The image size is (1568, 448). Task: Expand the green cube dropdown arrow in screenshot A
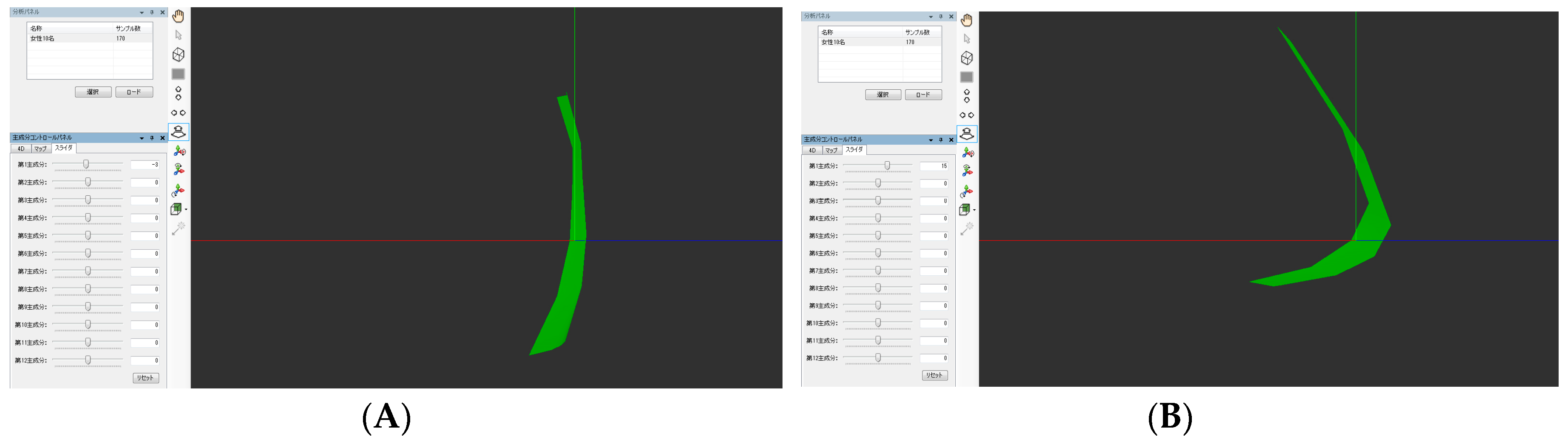click(x=186, y=209)
